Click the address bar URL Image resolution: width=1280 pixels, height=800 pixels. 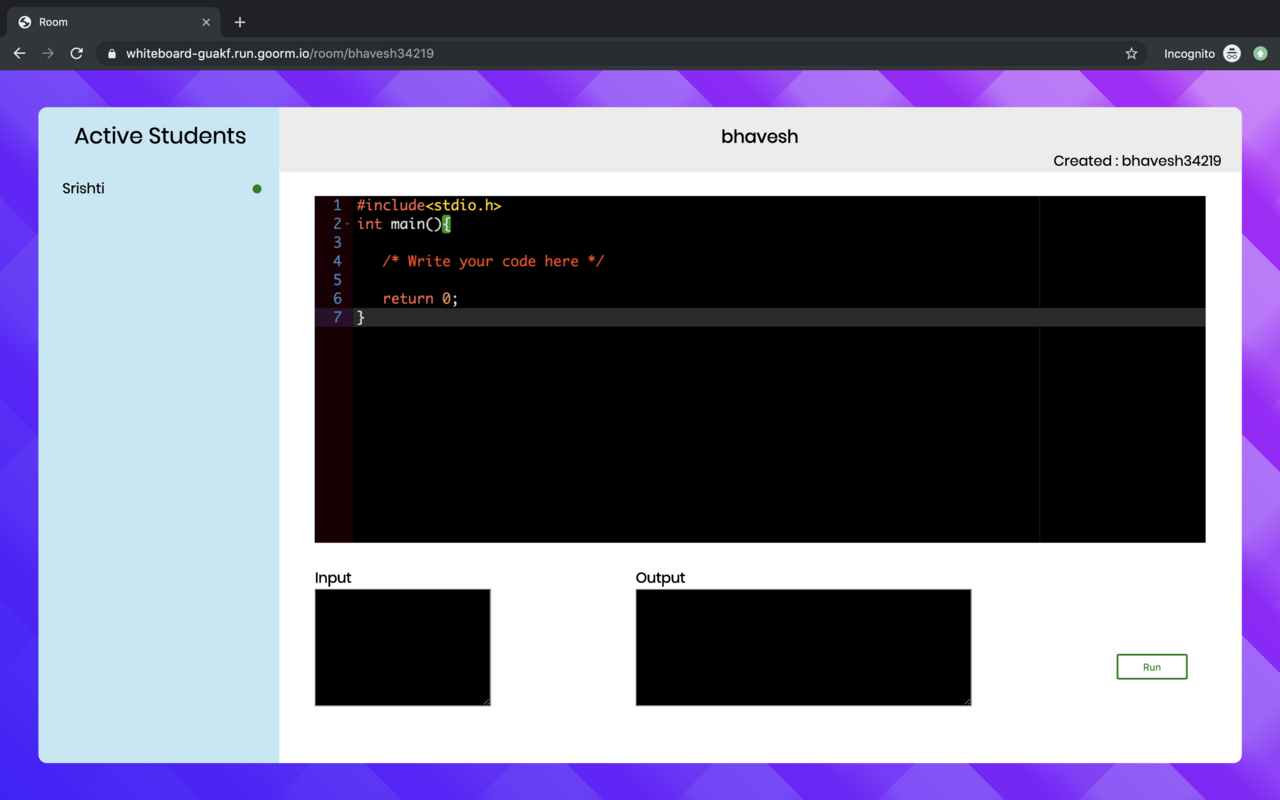pyautogui.click(x=280, y=54)
